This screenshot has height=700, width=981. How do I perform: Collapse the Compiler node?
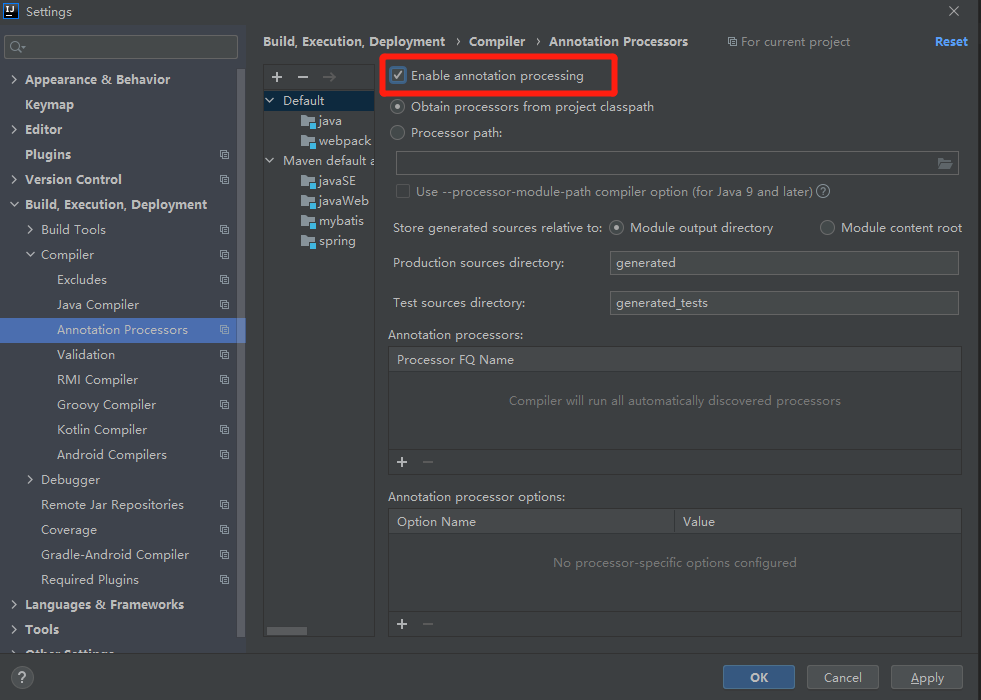tap(30, 255)
